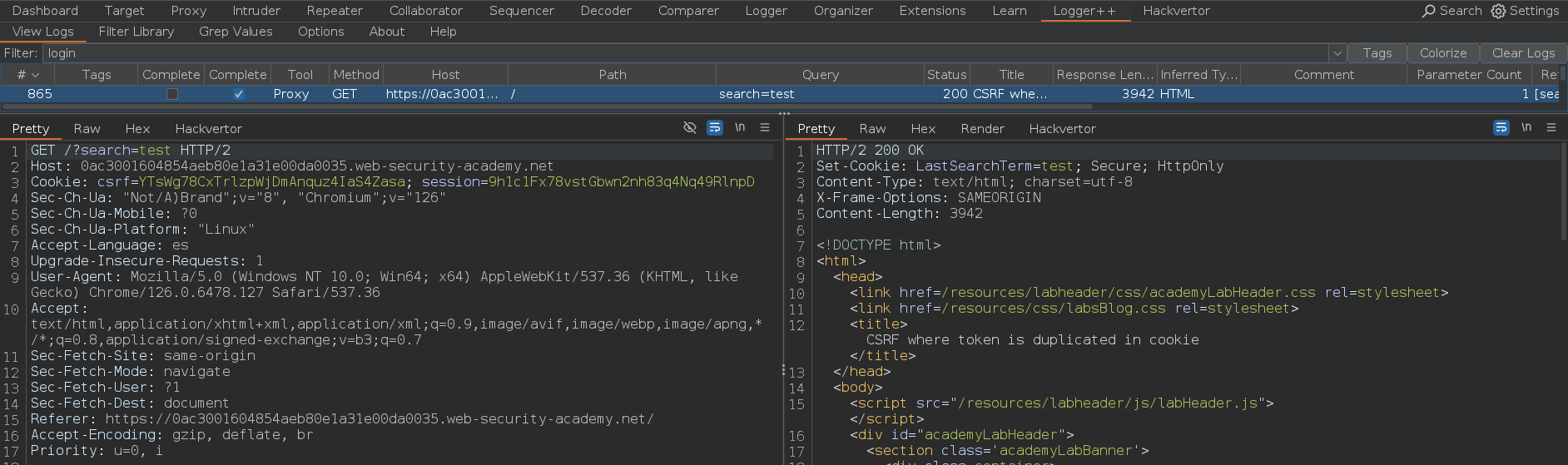This screenshot has width=1568, height=465.
Task: Uncheck the second Complete checkbox for entry 865
Action: point(239,94)
